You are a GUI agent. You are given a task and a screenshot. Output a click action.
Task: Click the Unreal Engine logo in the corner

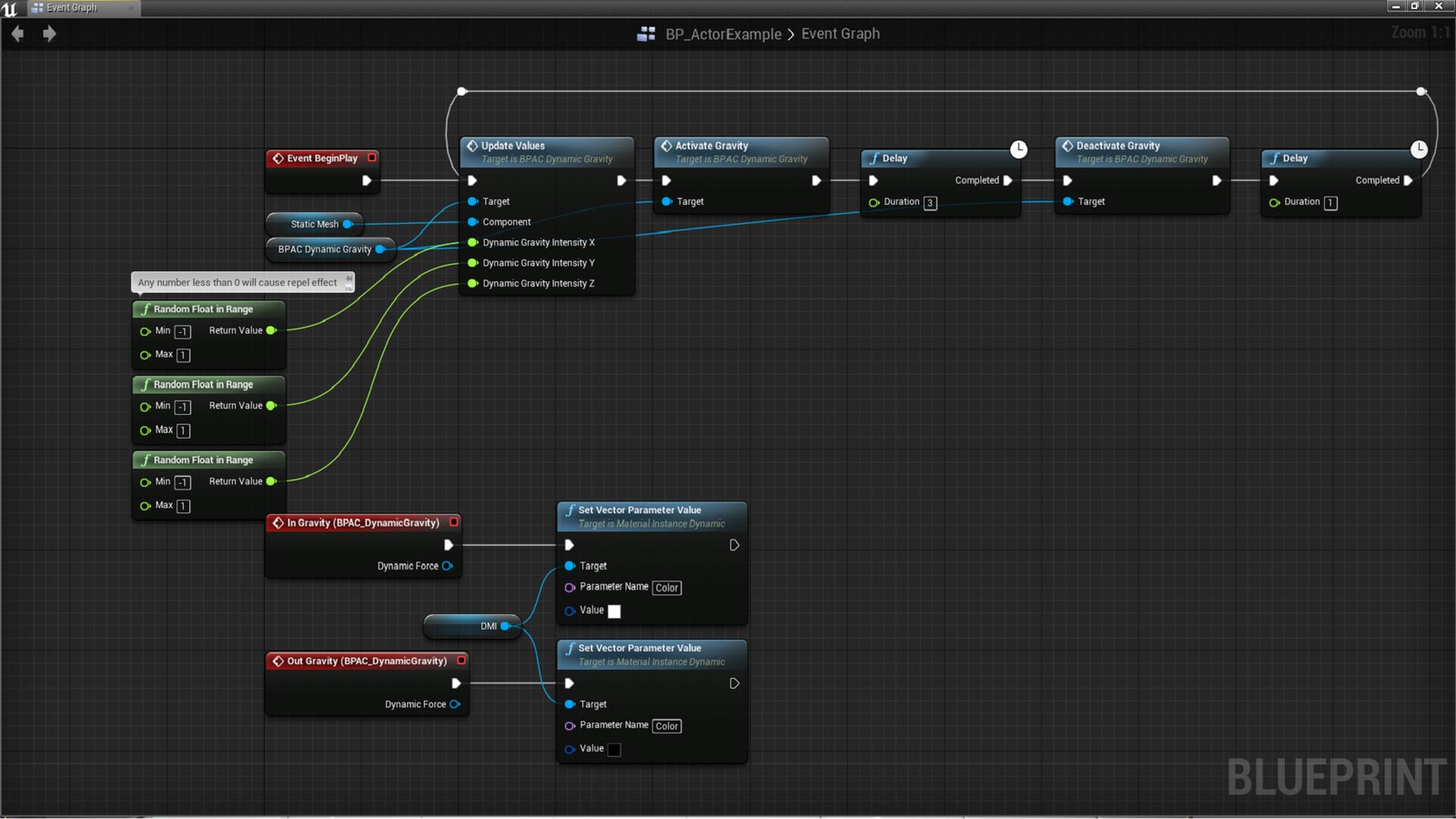pyautogui.click(x=9, y=7)
